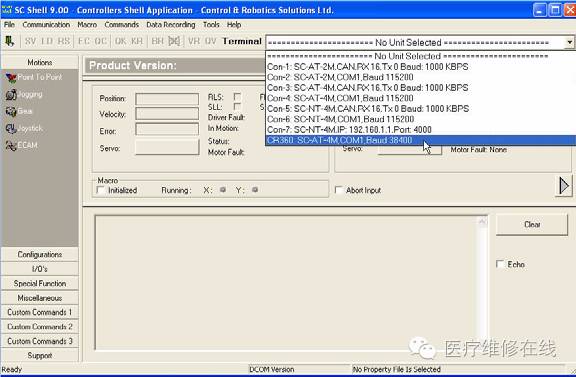Toggle the RLS checkbox
Screen dimensions: 576x377
click(x=237, y=97)
